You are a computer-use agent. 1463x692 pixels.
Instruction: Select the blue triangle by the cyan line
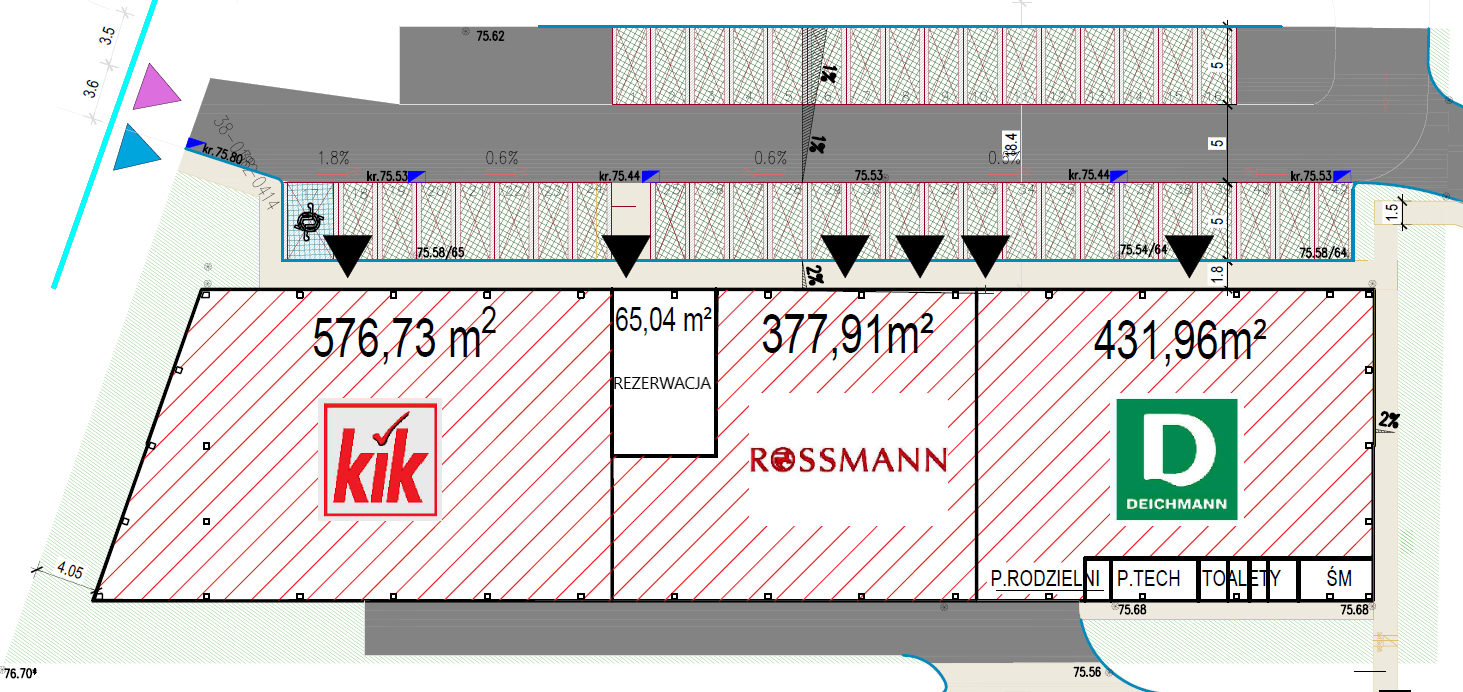pyautogui.click(x=135, y=149)
